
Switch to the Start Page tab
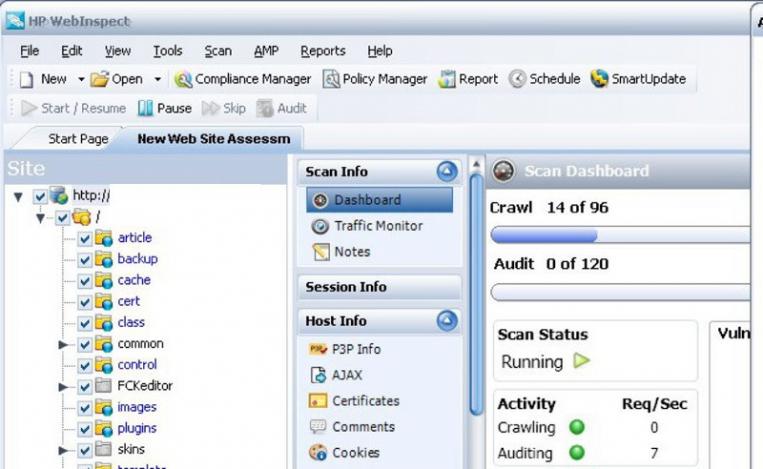pyautogui.click(x=77, y=139)
